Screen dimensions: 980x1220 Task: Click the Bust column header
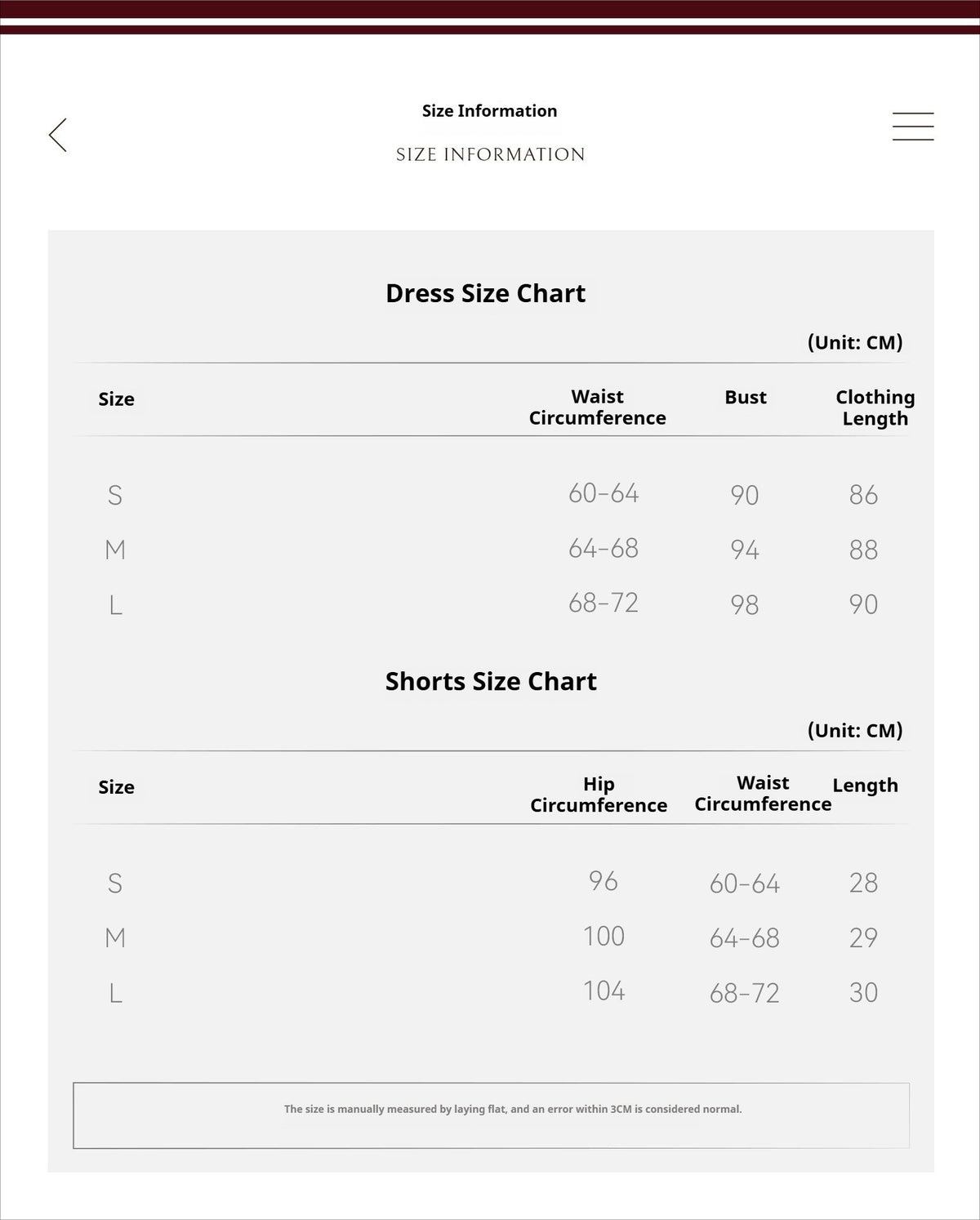746,398
